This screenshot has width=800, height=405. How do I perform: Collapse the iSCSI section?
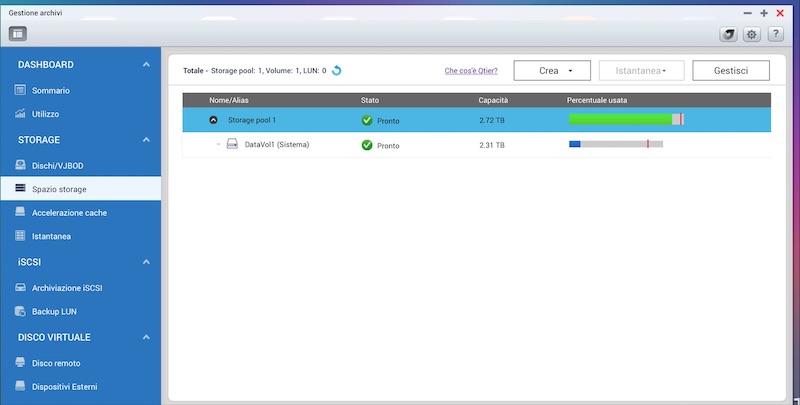(x=146, y=263)
